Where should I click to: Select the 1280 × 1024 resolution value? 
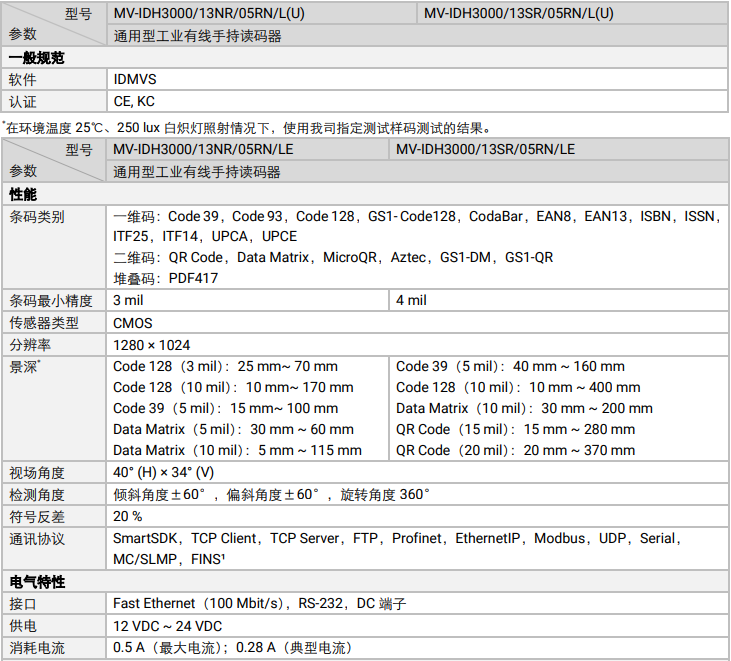click(x=152, y=344)
